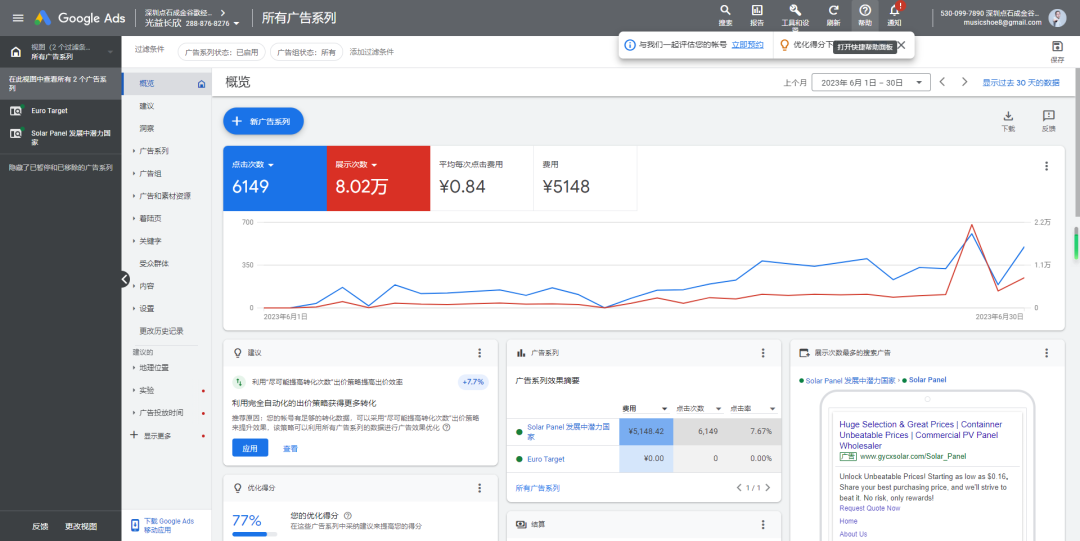The image size is (1080, 541).
Task: Go to previous date range arrow
Action: click(942, 82)
